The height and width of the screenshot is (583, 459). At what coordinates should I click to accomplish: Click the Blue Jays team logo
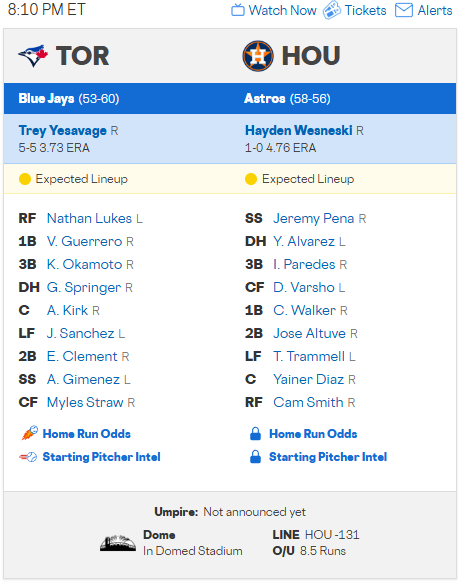(x=33, y=56)
